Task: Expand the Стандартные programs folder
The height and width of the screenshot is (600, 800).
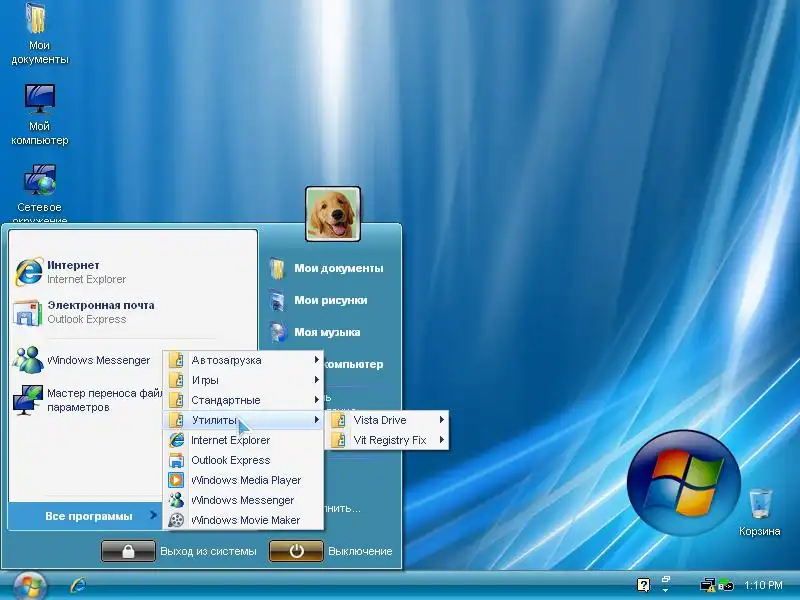Action: coord(243,400)
